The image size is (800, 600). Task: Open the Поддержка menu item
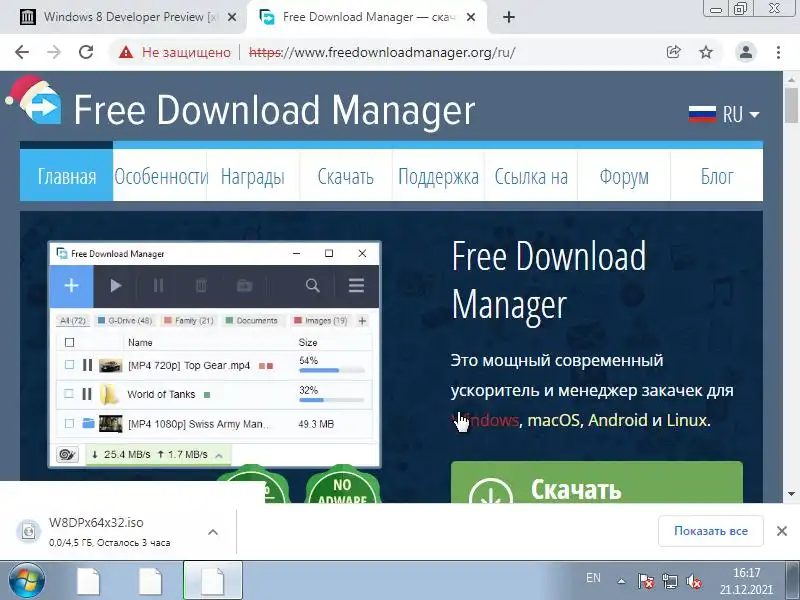tap(438, 177)
